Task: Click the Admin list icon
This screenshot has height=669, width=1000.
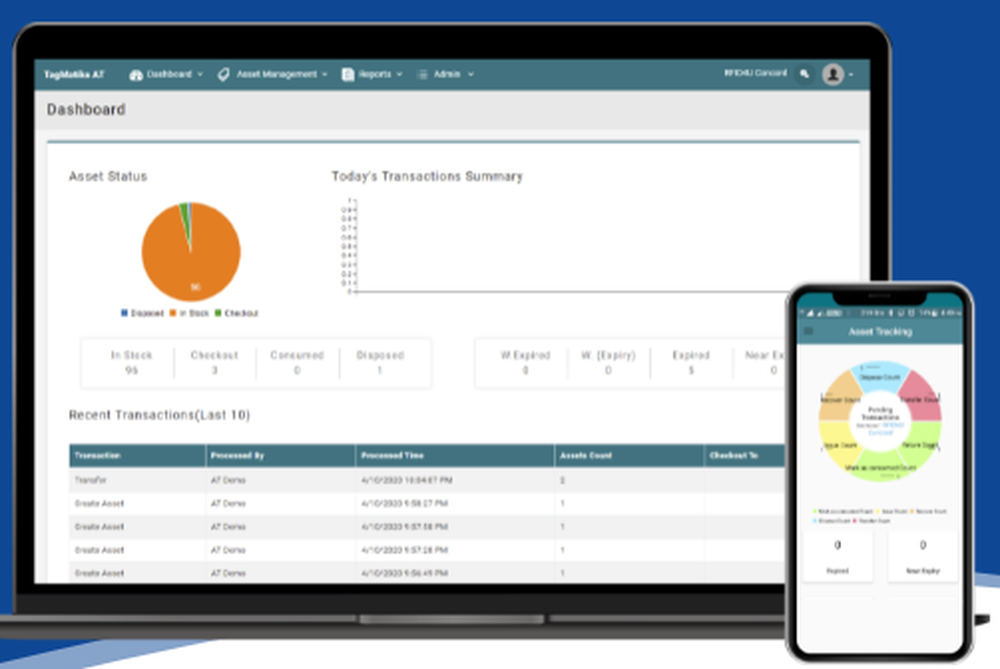Action: coord(422,75)
